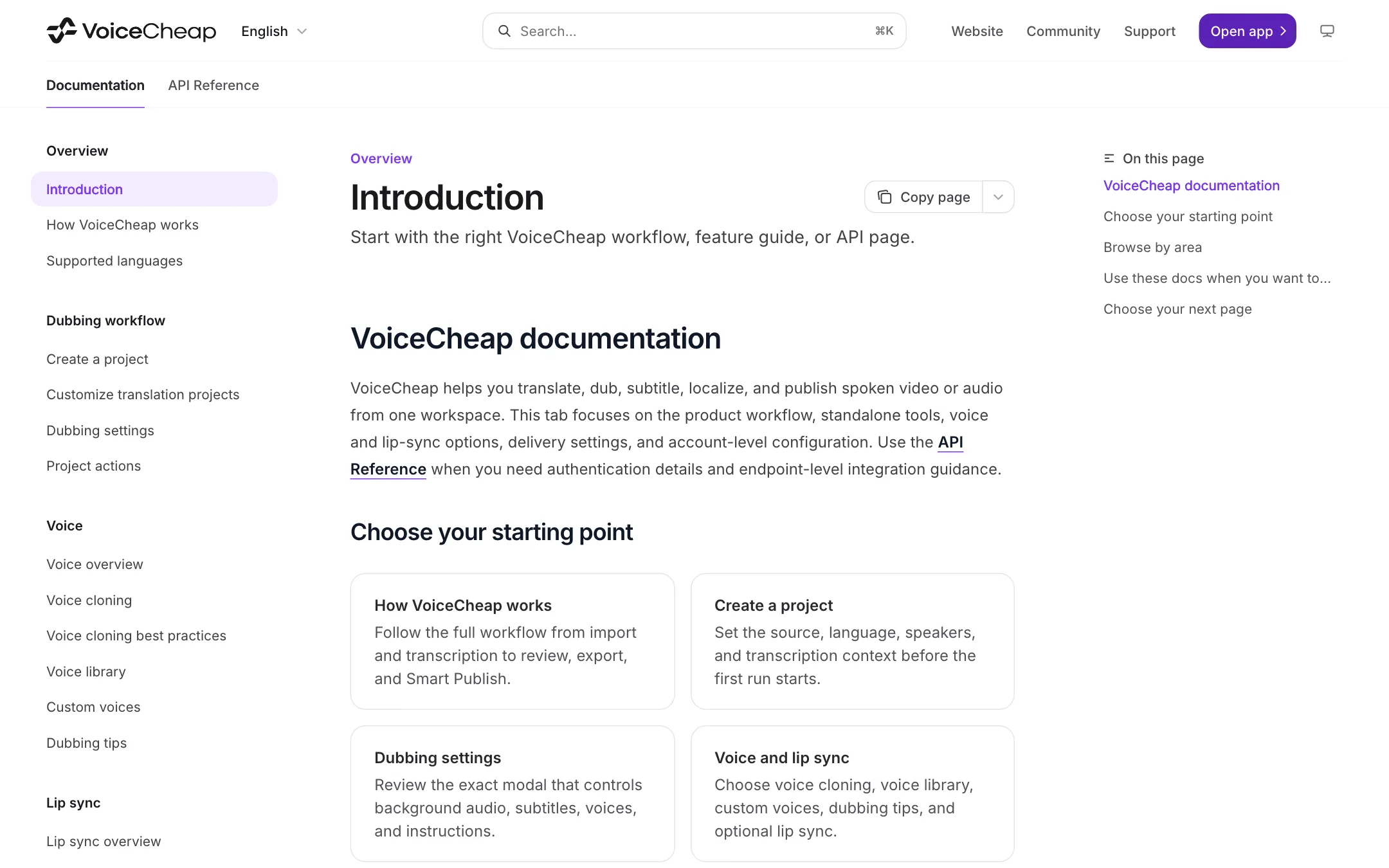Open the How VoiceCheap works card
Viewport: 1389px width, 868px height.
click(512, 641)
